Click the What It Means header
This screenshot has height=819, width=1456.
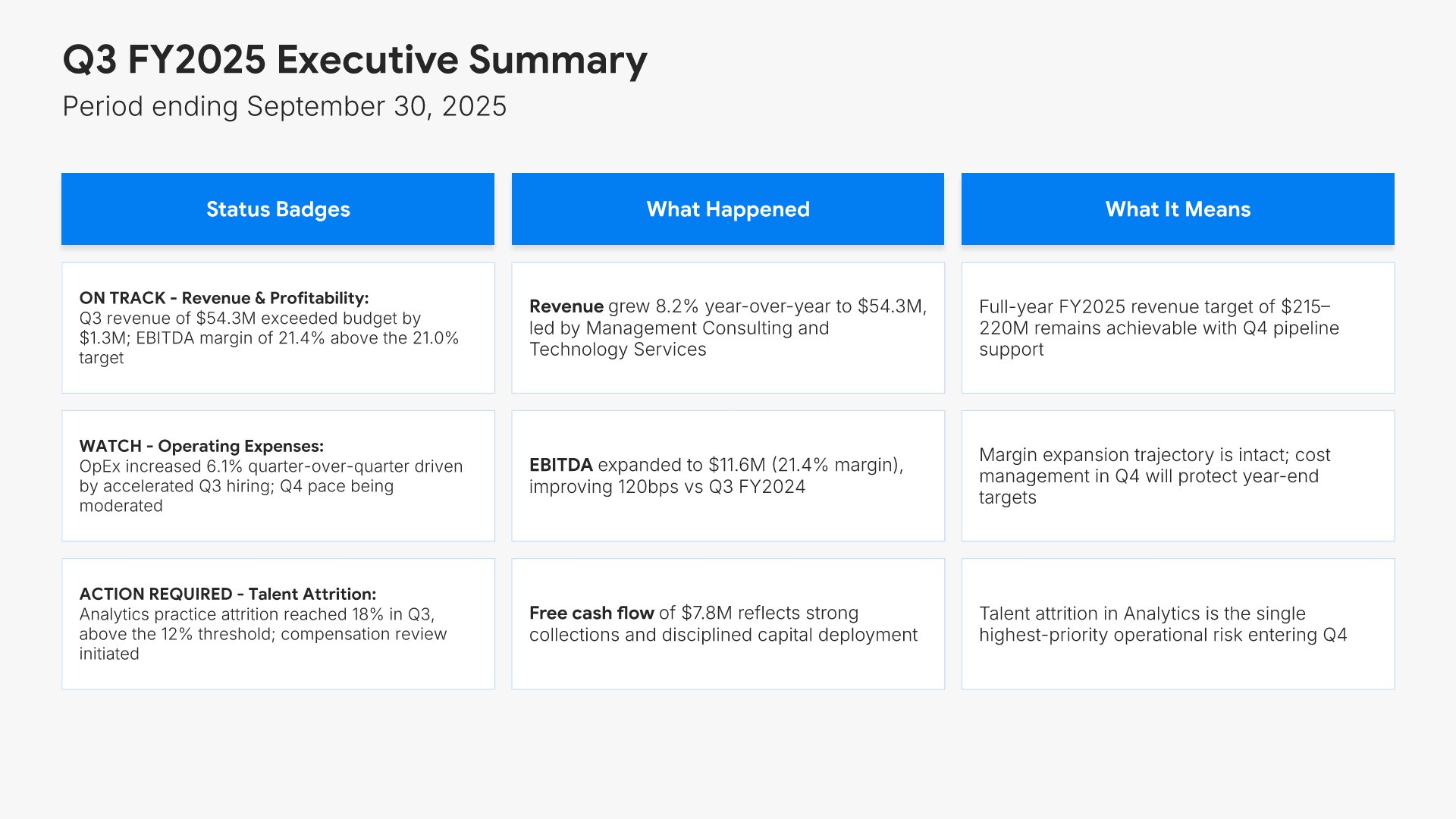(1178, 209)
